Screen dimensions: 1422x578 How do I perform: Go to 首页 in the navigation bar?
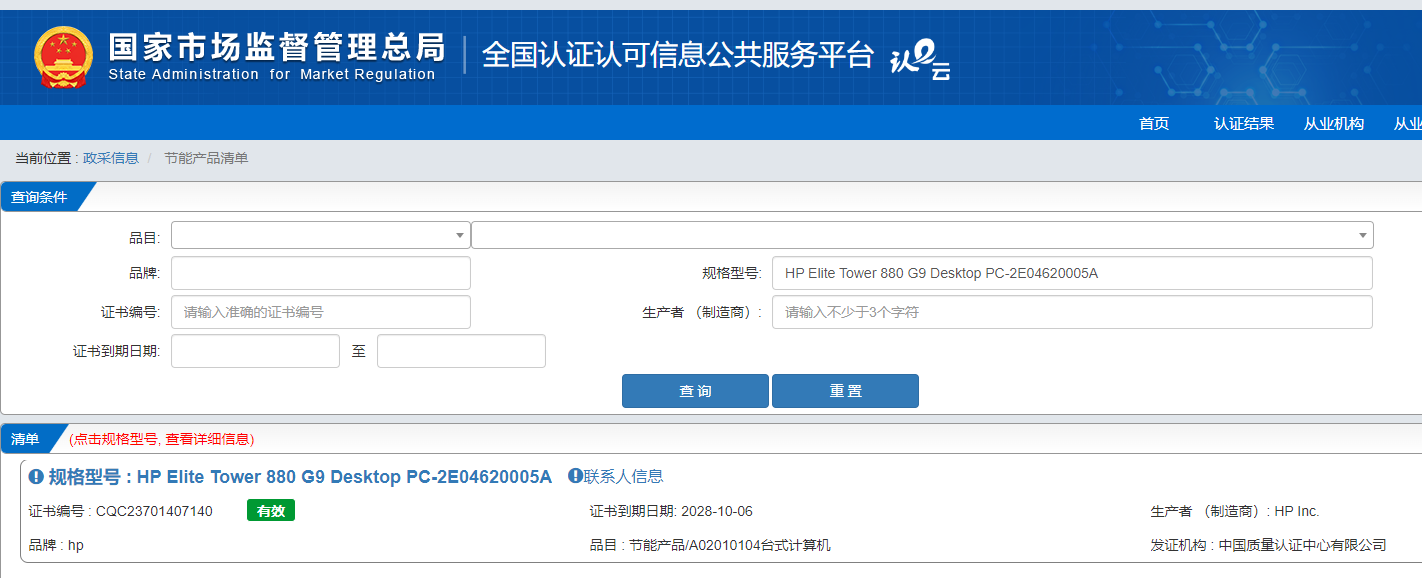1154,123
